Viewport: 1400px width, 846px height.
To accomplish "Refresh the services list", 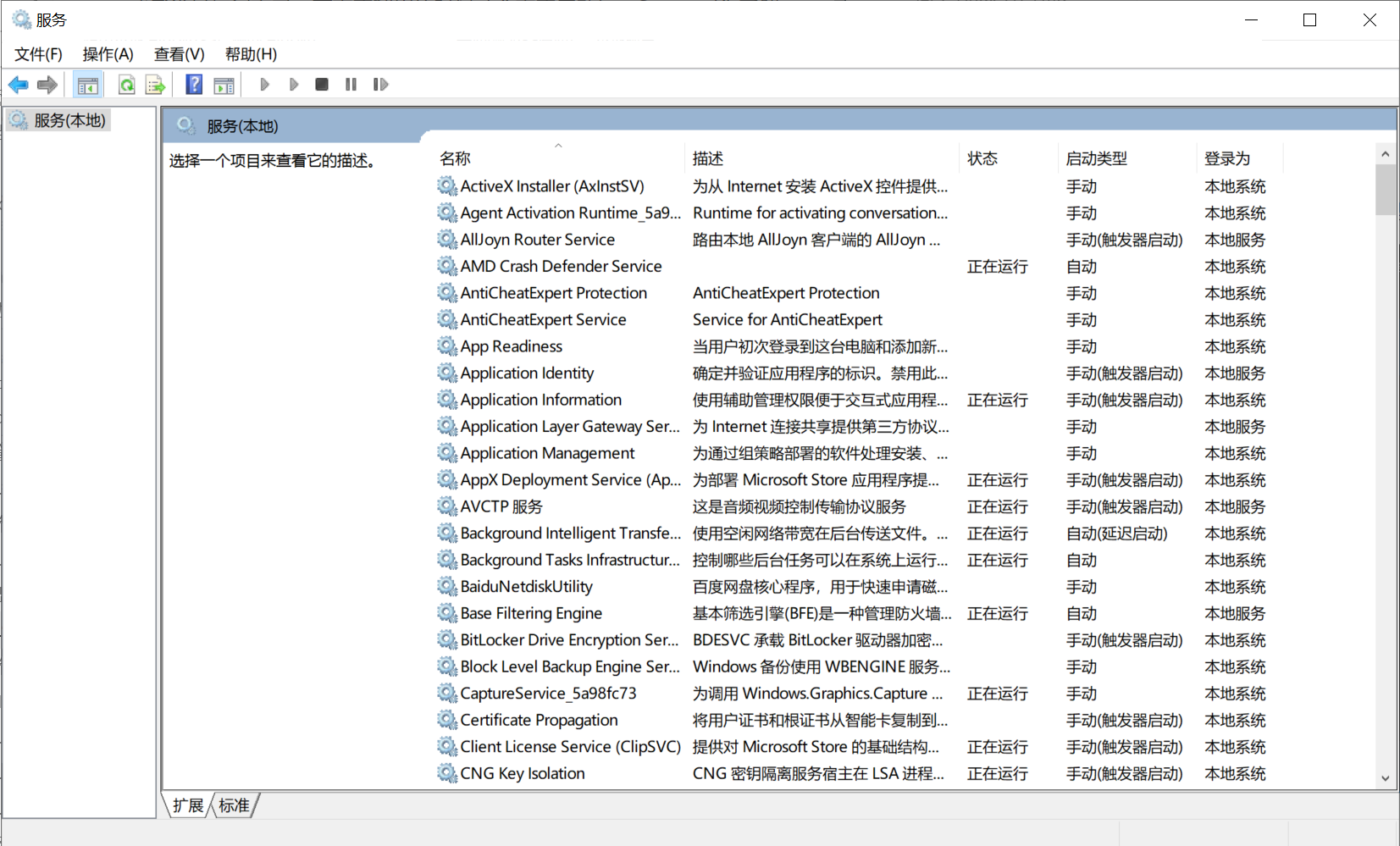I will (x=126, y=84).
